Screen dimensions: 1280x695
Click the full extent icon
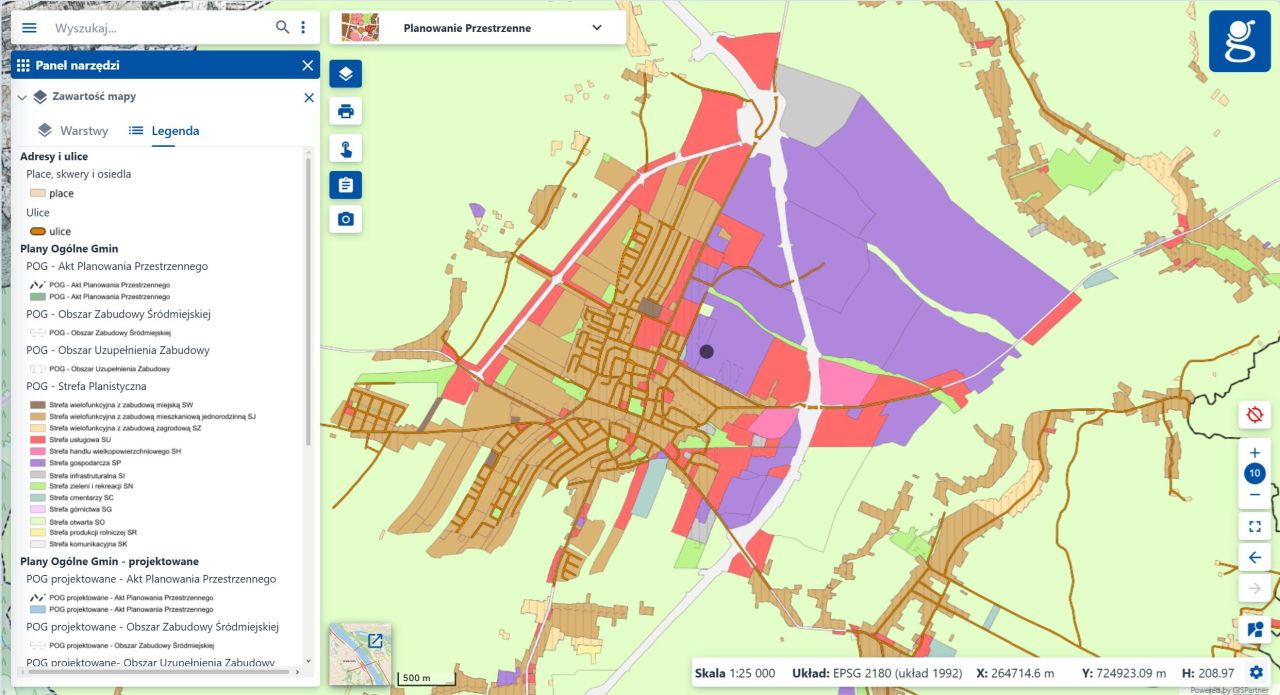1254,525
